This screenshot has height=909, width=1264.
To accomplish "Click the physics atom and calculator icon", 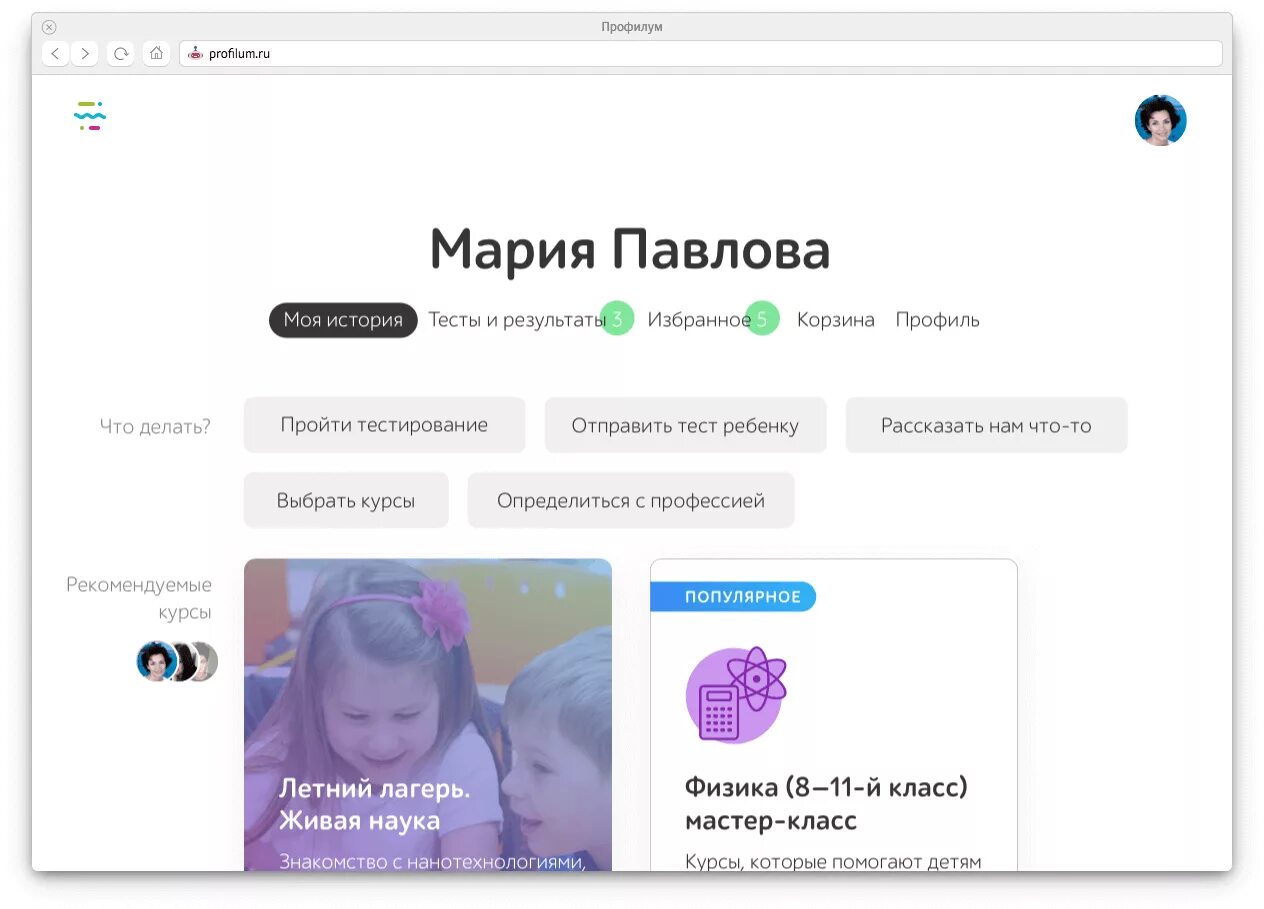I will pos(736,694).
